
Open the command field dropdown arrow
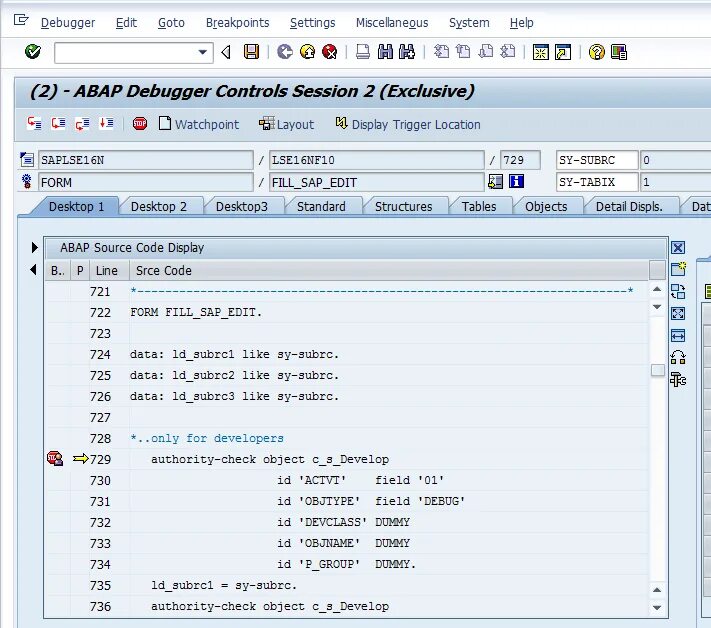click(x=203, y=53)
